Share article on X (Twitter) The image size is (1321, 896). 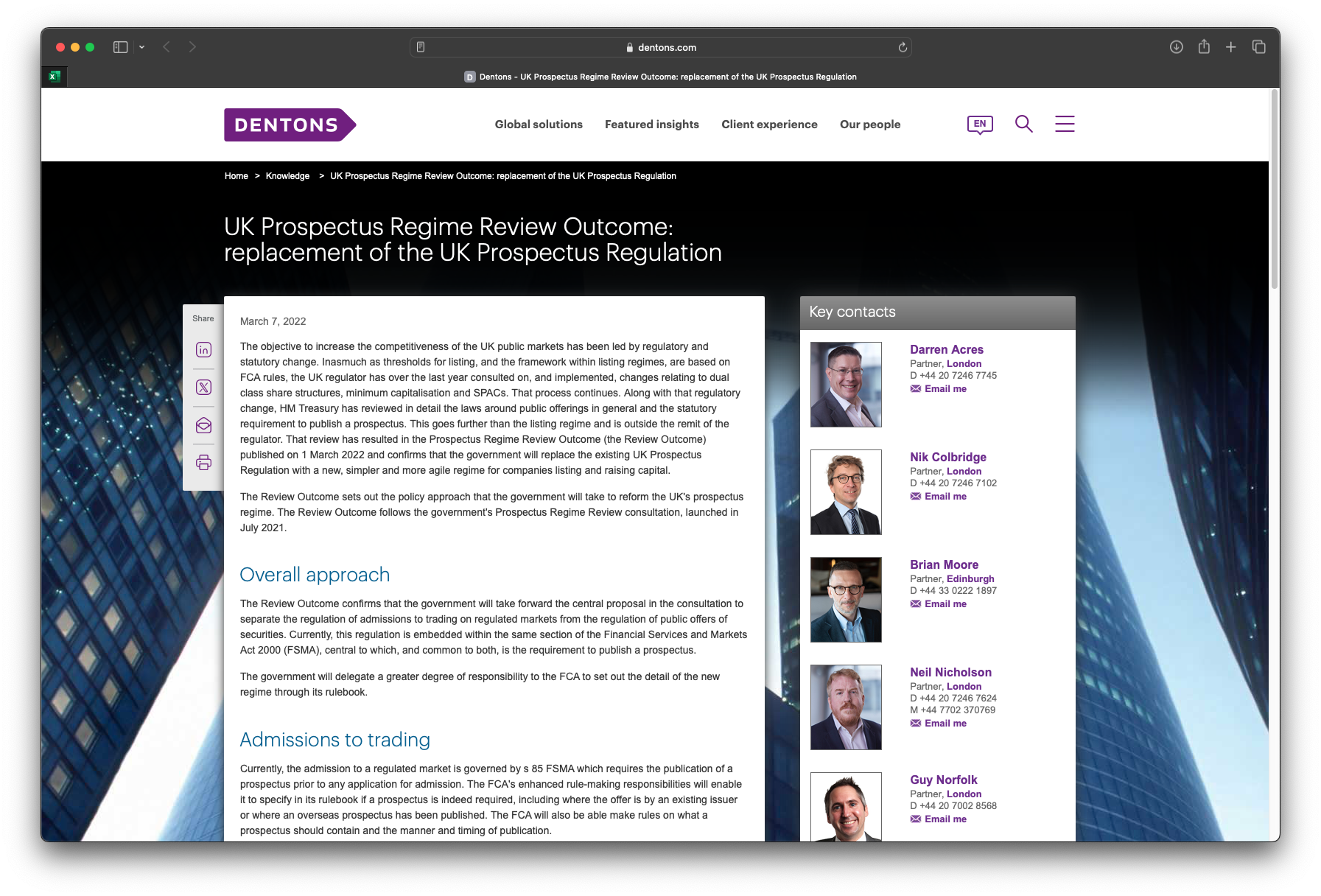tap(203, 388)
